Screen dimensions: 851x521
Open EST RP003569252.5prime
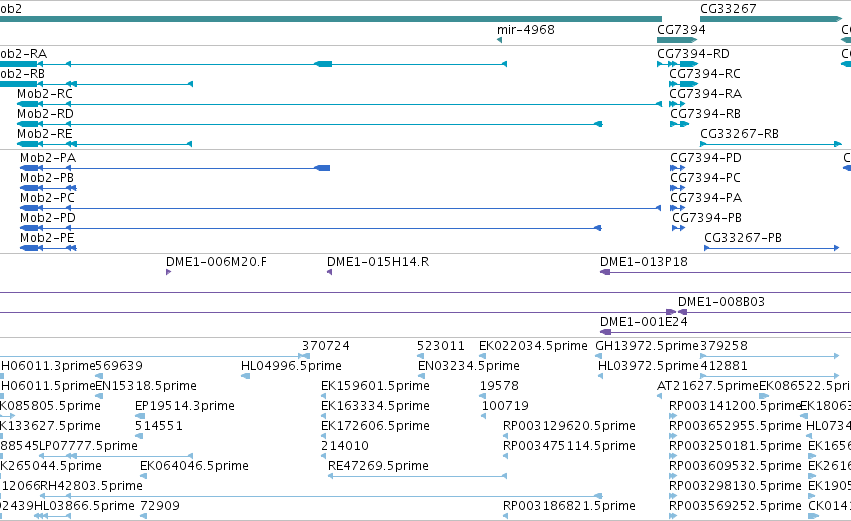tap(735, 506)
